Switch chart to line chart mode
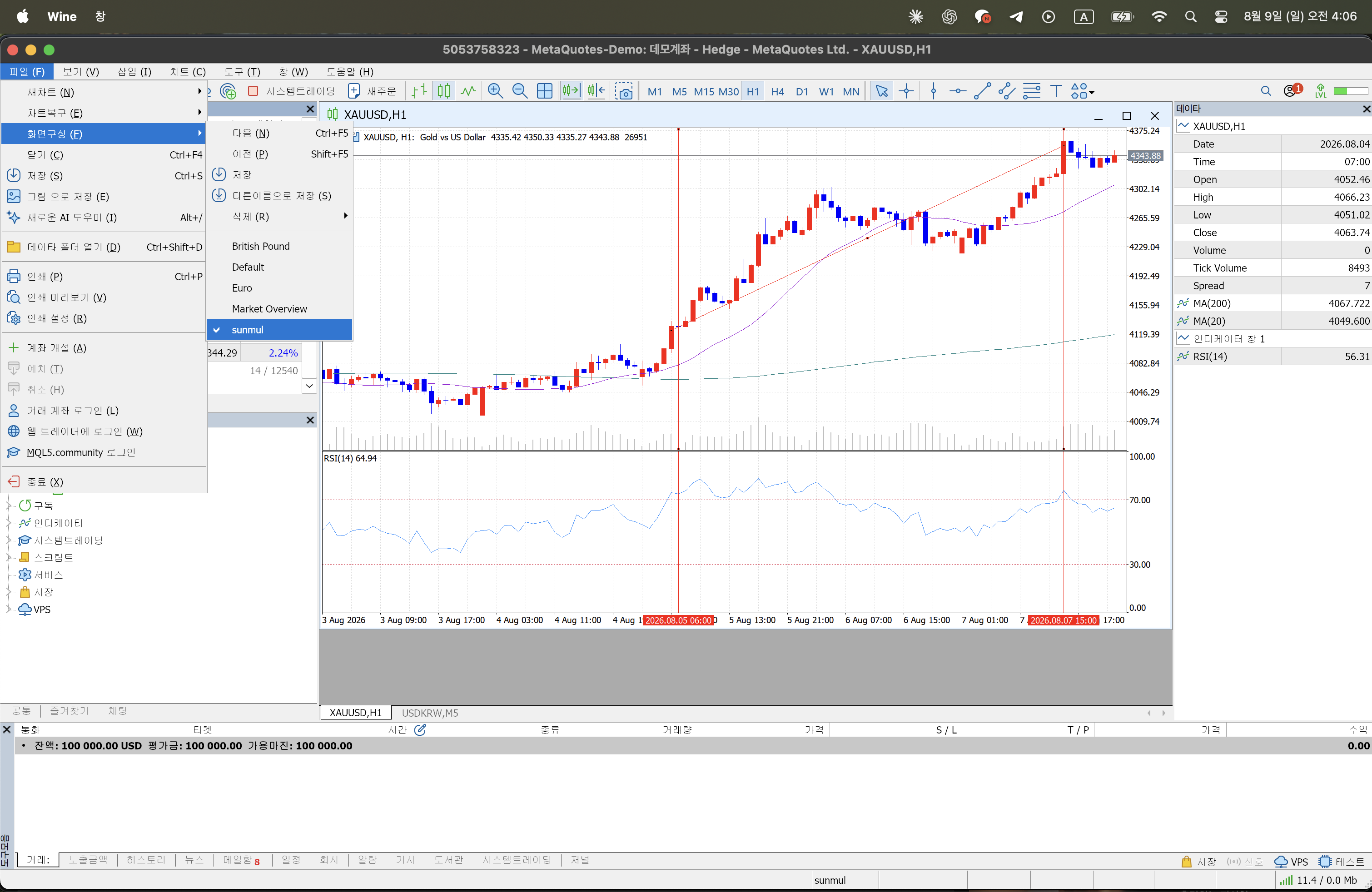1372x892 pixels. (x=468, y=91)
